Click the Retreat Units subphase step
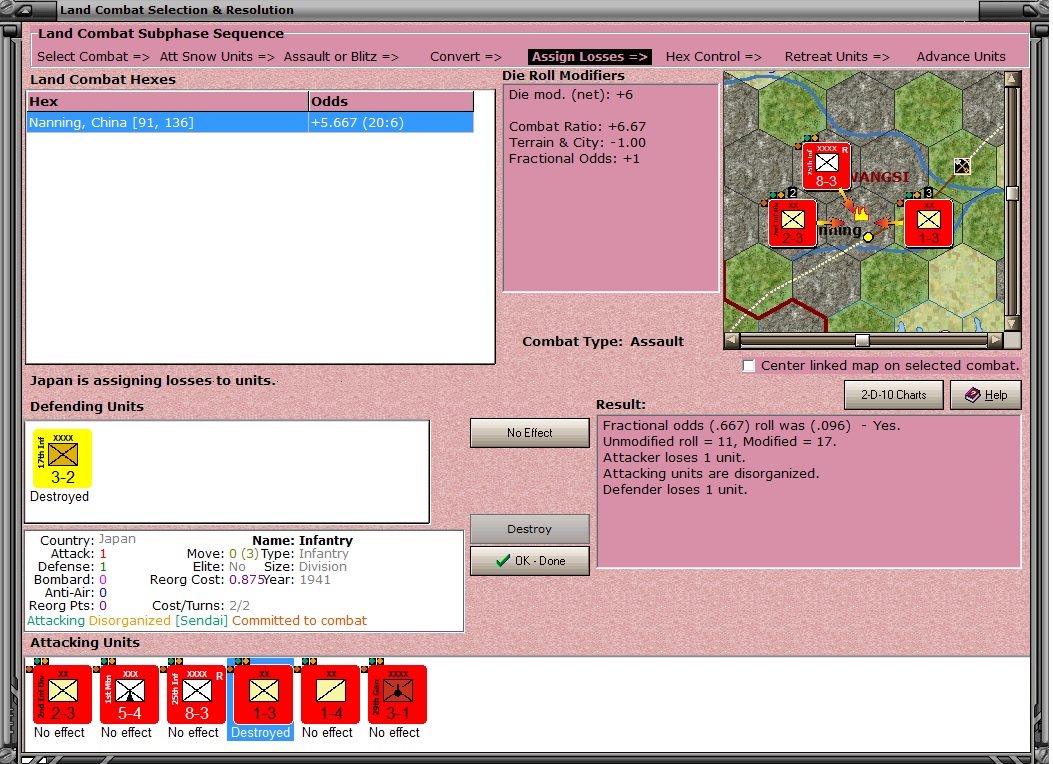Viewport: 1053px width, 764px height. (x=837, y=56)
